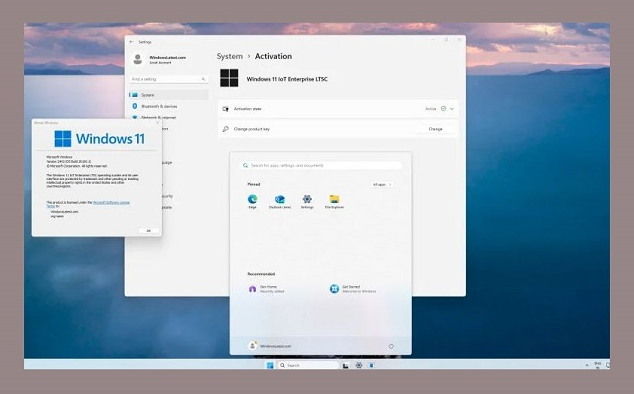Image resolution: width=634 pixels, height=394 pixels.
Task: Open Dev Home in Recommended section
Action: pos(266,289)
